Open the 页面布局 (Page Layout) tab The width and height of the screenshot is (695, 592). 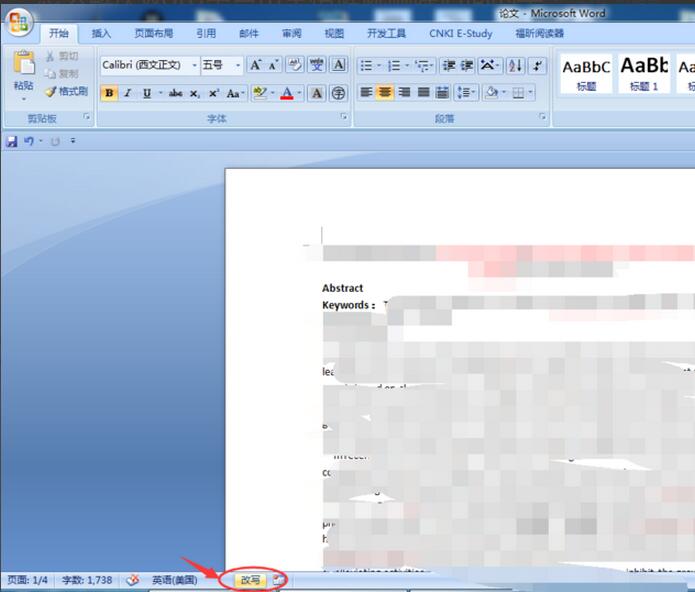pos(154,33)
